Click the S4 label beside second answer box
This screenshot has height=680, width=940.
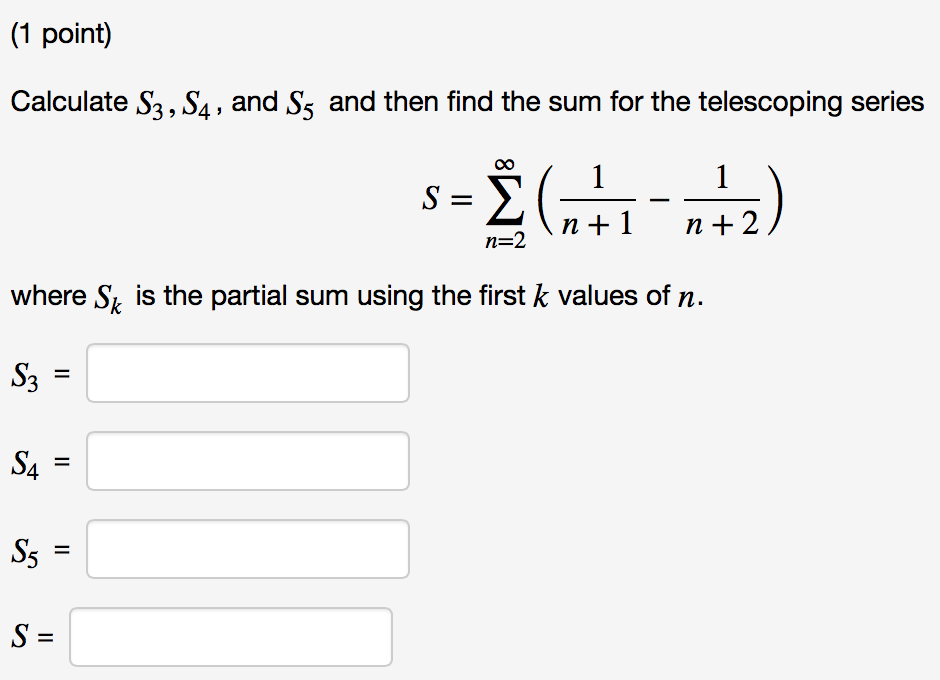pyautogui.click(x=27, y=464)
